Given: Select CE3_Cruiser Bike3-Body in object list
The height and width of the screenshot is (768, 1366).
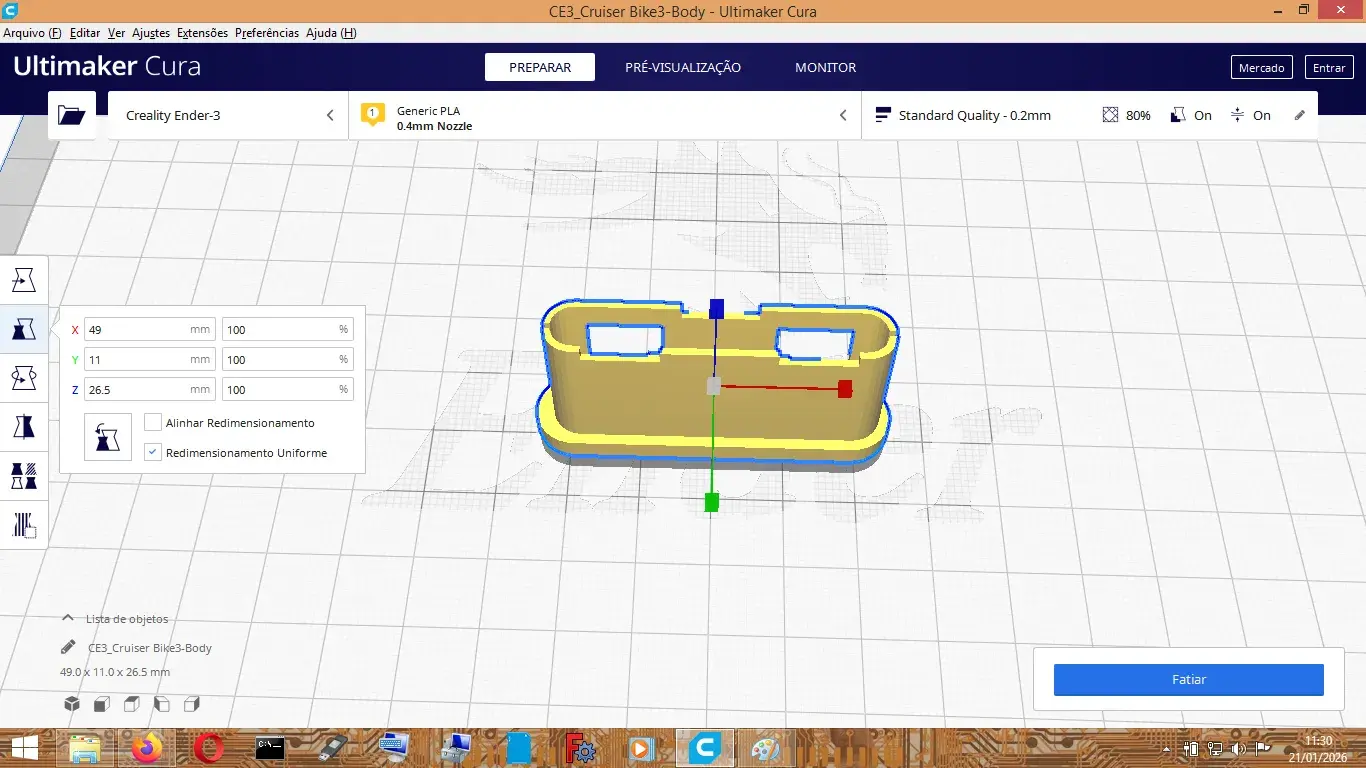Looking at the screenshot, I should click(150, 648).
